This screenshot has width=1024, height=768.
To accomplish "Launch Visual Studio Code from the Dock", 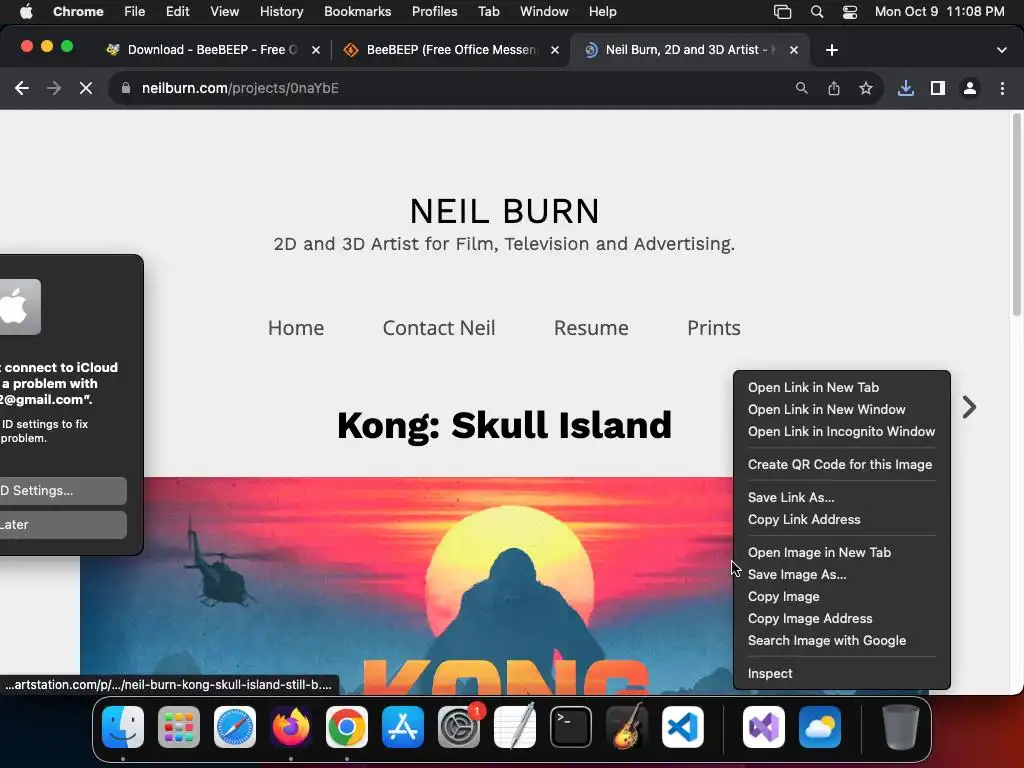I will [682, 727].
